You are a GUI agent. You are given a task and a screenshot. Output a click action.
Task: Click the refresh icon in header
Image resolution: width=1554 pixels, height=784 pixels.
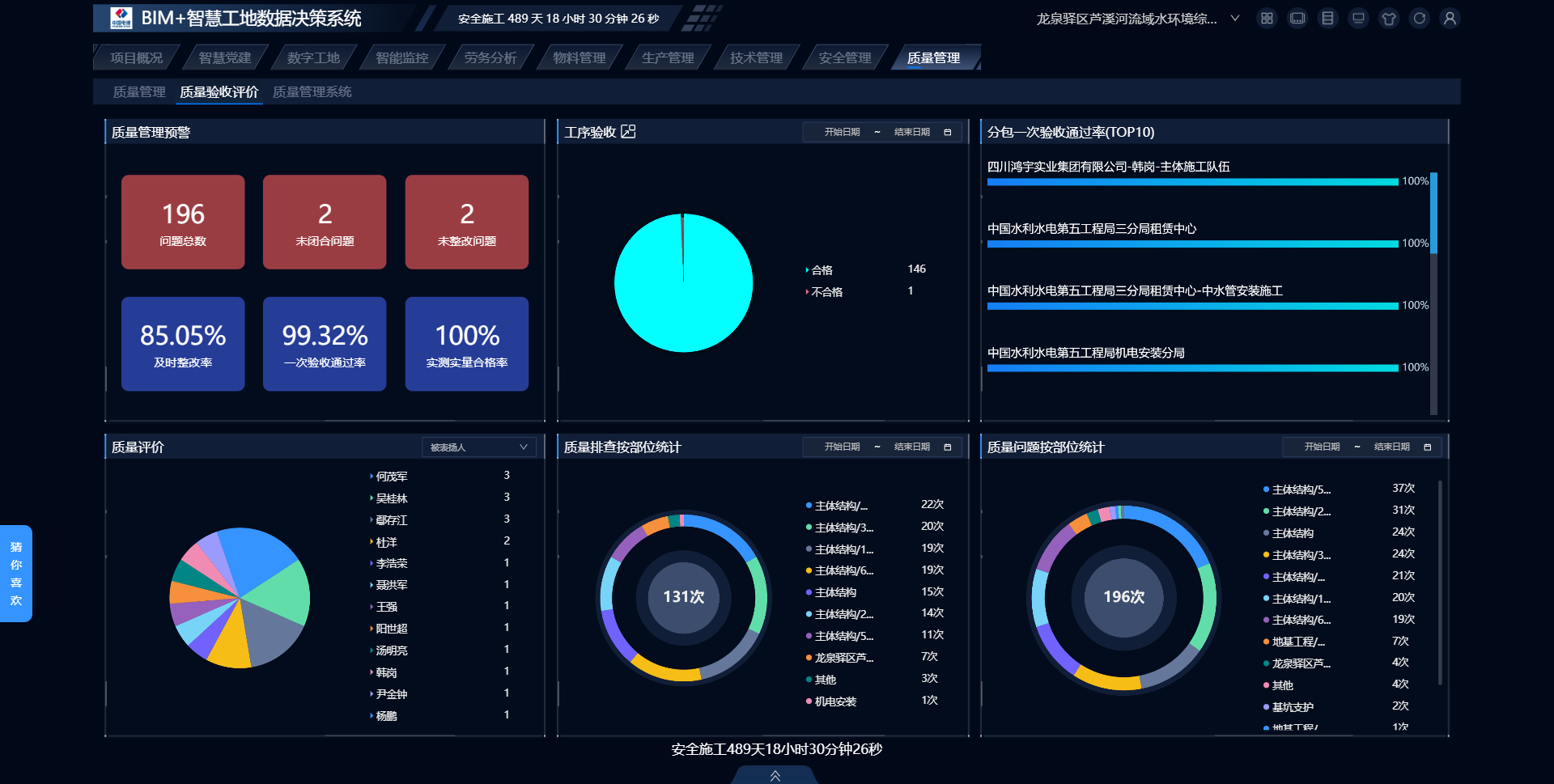tap(1420, 19)
